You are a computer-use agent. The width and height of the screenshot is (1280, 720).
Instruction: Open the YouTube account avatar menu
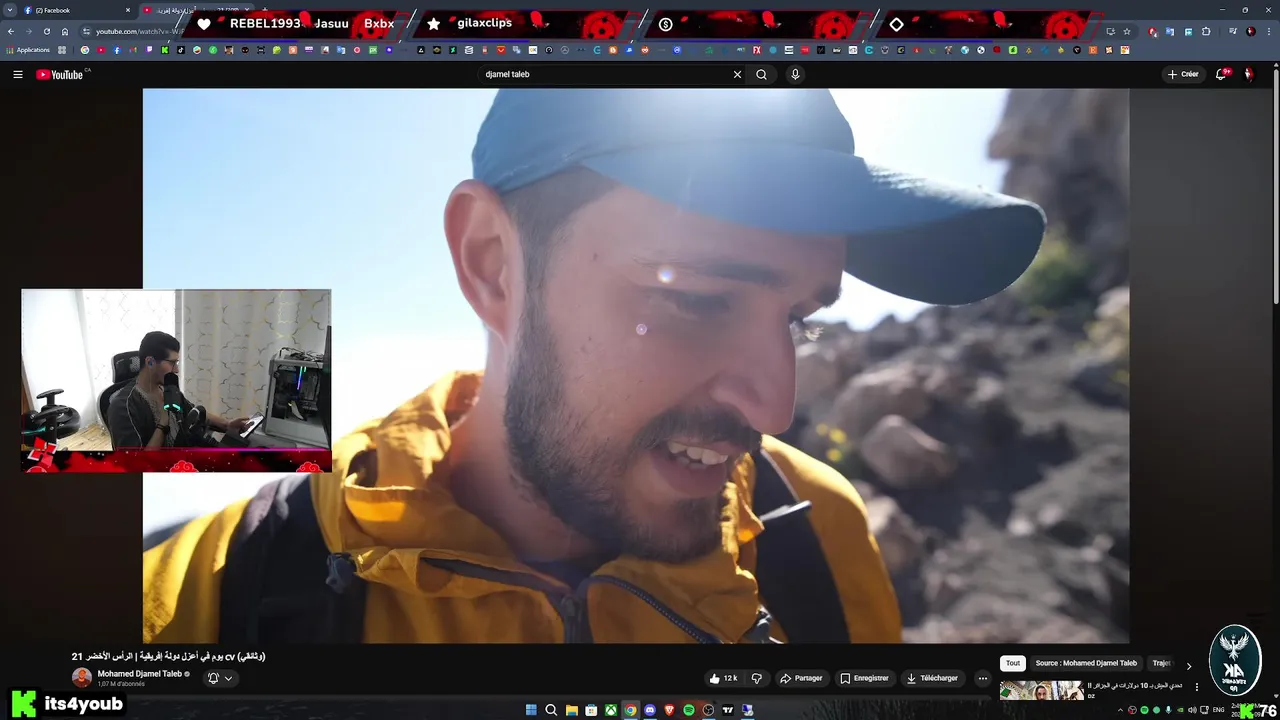pyautogui.click(x=1248, y=74)
